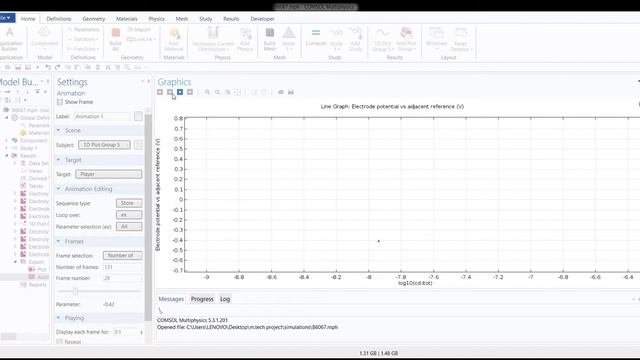Switch to the Log tab
This screenshot has width=640, height=360.
point(225,299)
